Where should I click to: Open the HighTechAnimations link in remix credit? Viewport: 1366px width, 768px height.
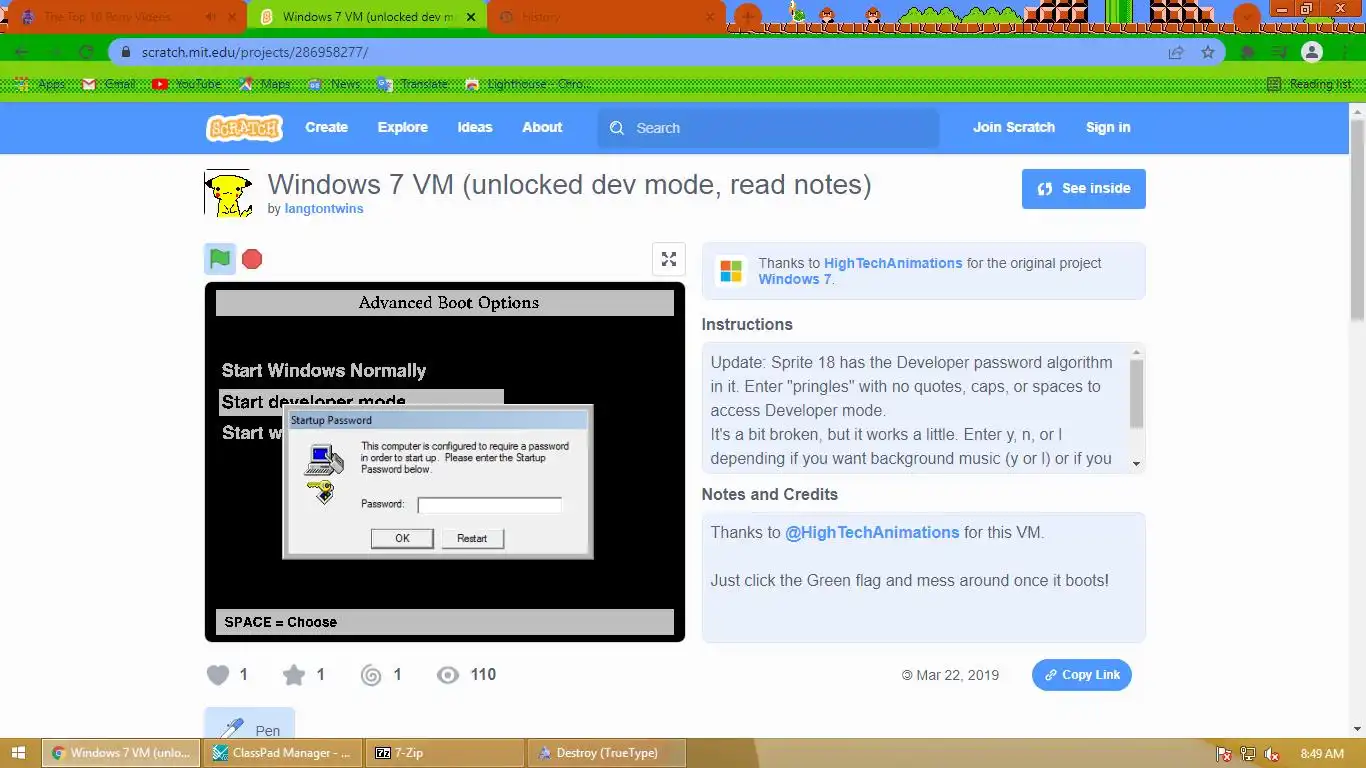tap(893, 263)
